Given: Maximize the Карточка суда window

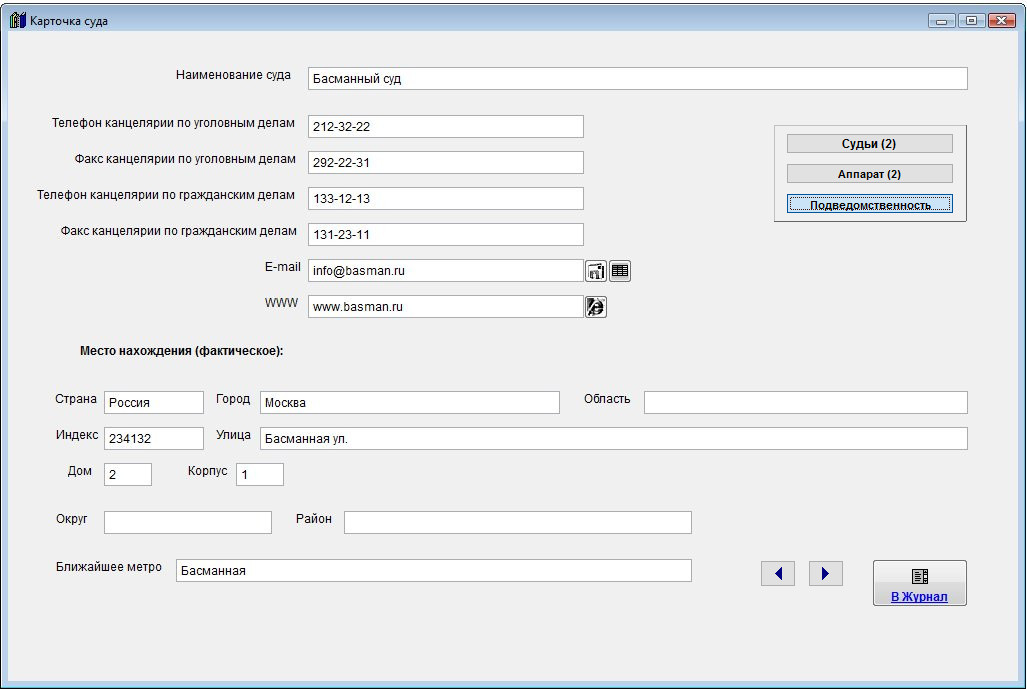Looking at the screenshot, I should click(x=971, y=21).
